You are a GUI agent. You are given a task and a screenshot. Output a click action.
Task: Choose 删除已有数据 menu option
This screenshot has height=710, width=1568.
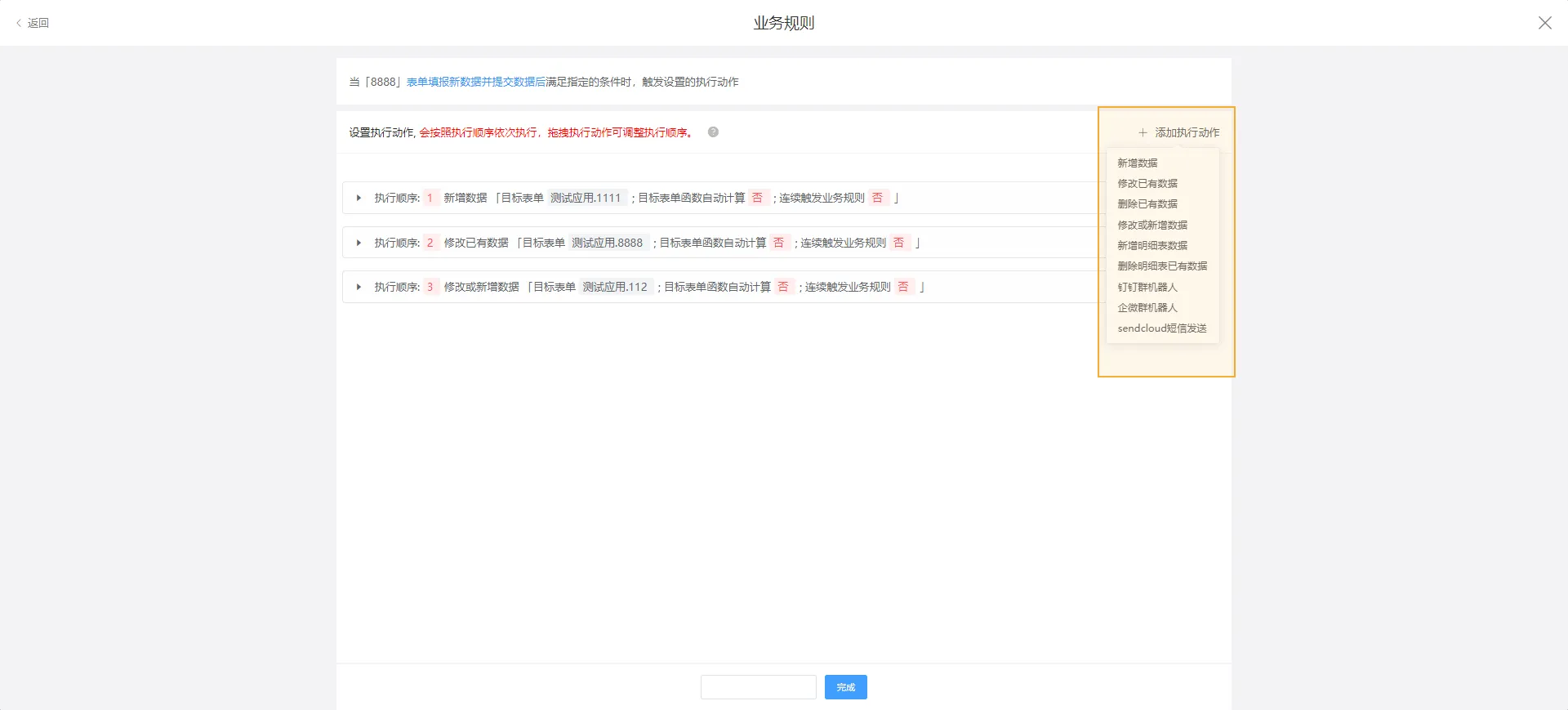coord(1147,203)
